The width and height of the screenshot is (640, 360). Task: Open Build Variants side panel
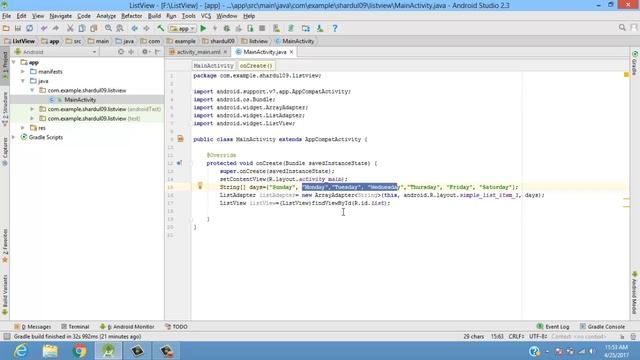5,295
